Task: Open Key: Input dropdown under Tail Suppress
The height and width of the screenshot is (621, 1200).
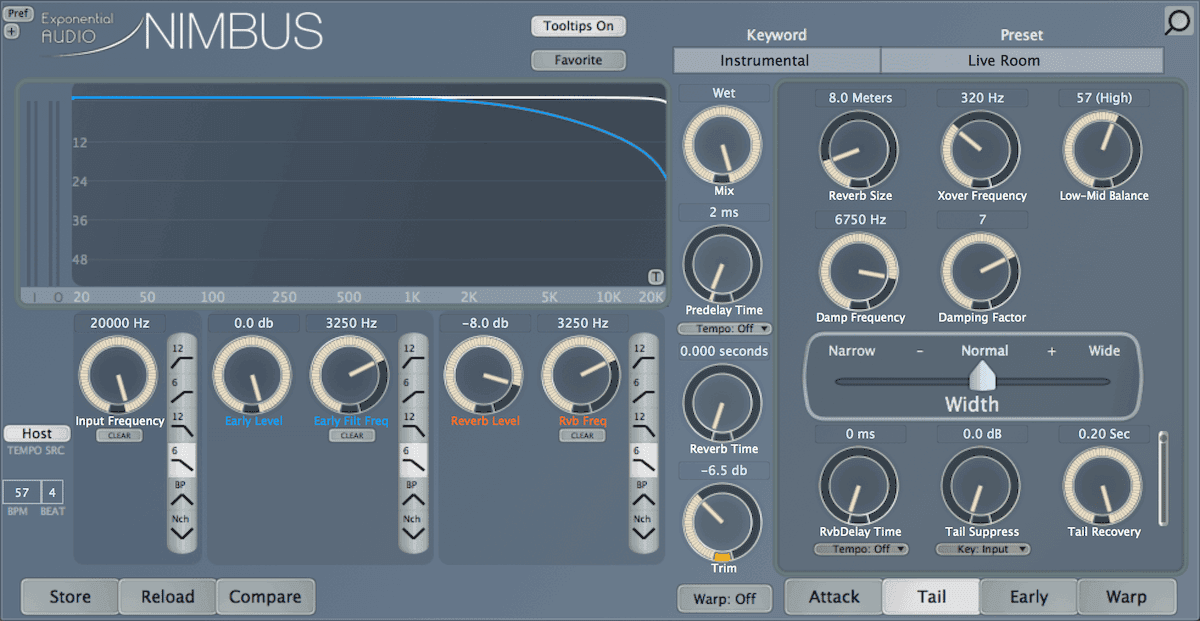Action: tap(983, 549)
